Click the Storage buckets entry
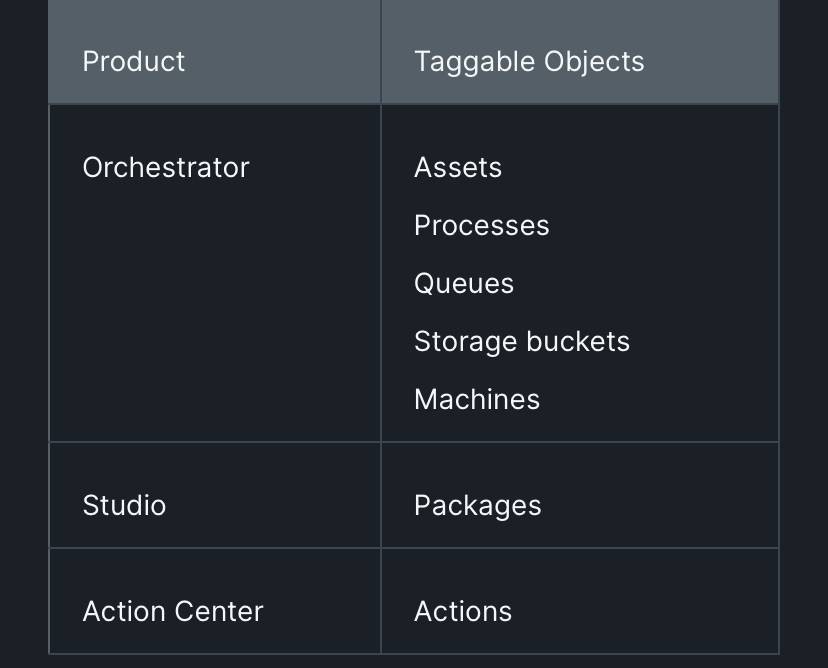 (522, 342)
